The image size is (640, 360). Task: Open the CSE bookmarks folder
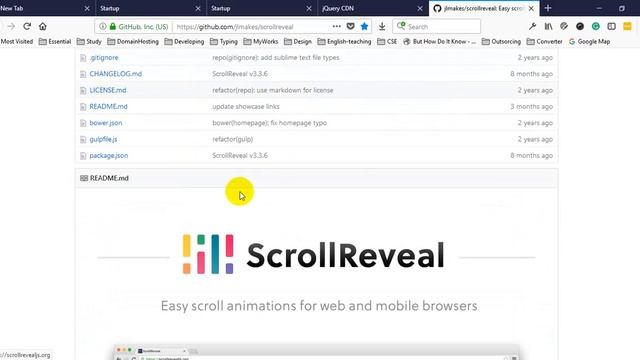(x=387, y=42)
